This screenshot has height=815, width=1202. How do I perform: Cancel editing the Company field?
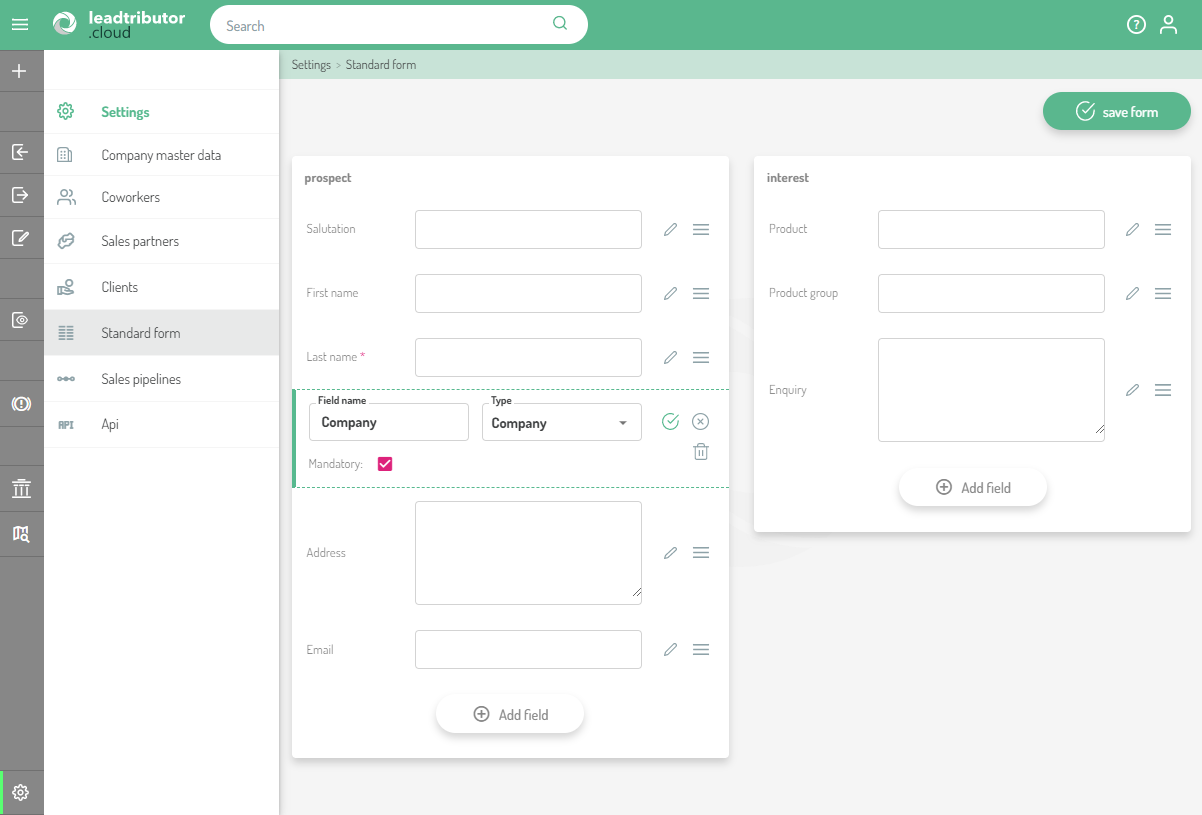[x=701, y=422]
